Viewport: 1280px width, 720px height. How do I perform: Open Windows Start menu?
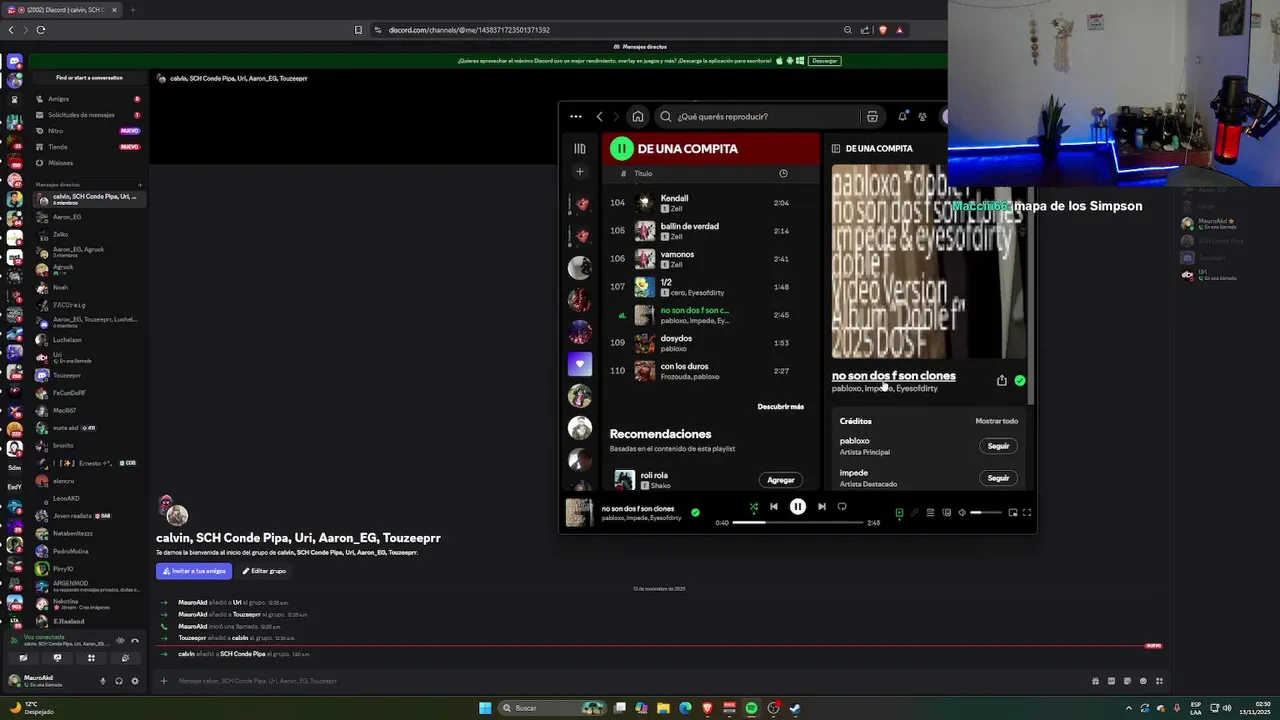click(485, 708)
